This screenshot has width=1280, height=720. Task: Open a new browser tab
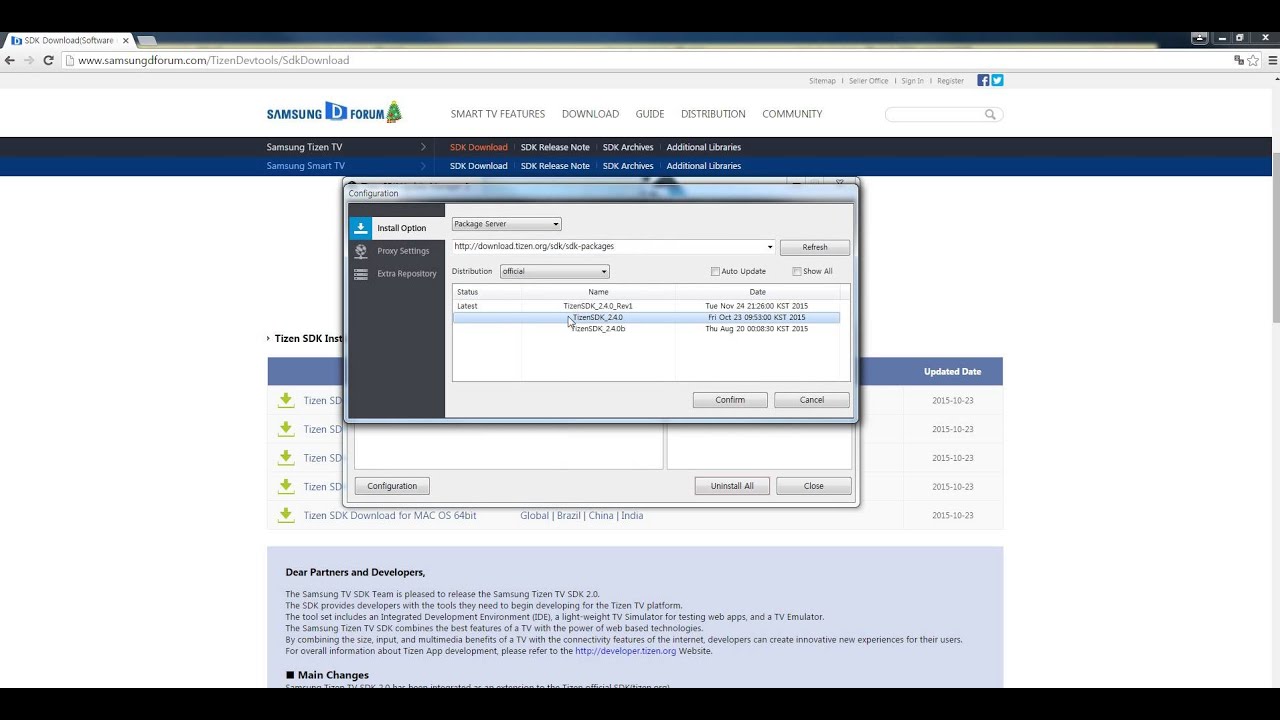(x=146, y=40)
